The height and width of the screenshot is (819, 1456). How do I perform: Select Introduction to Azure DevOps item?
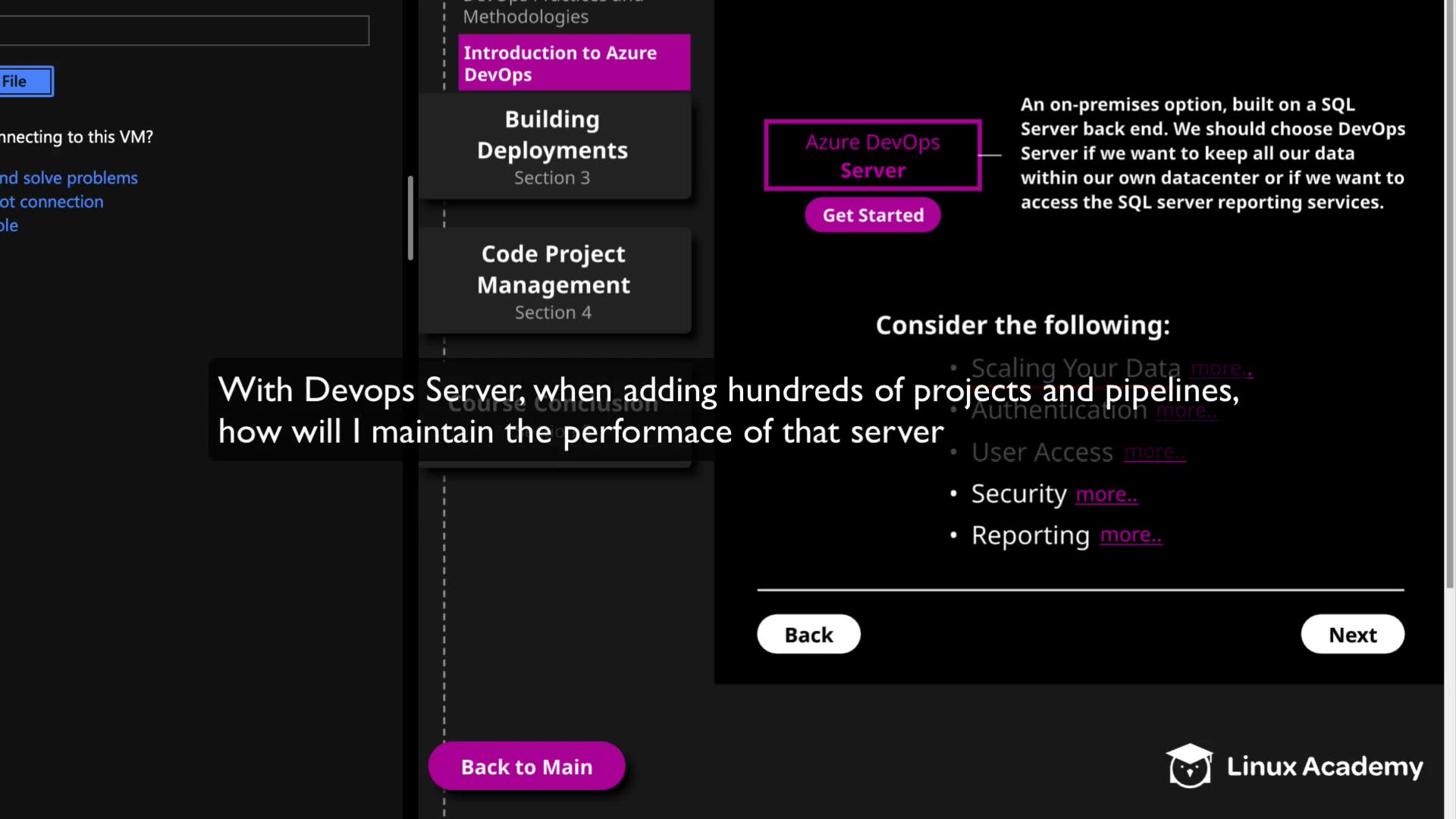pos(574,63)
